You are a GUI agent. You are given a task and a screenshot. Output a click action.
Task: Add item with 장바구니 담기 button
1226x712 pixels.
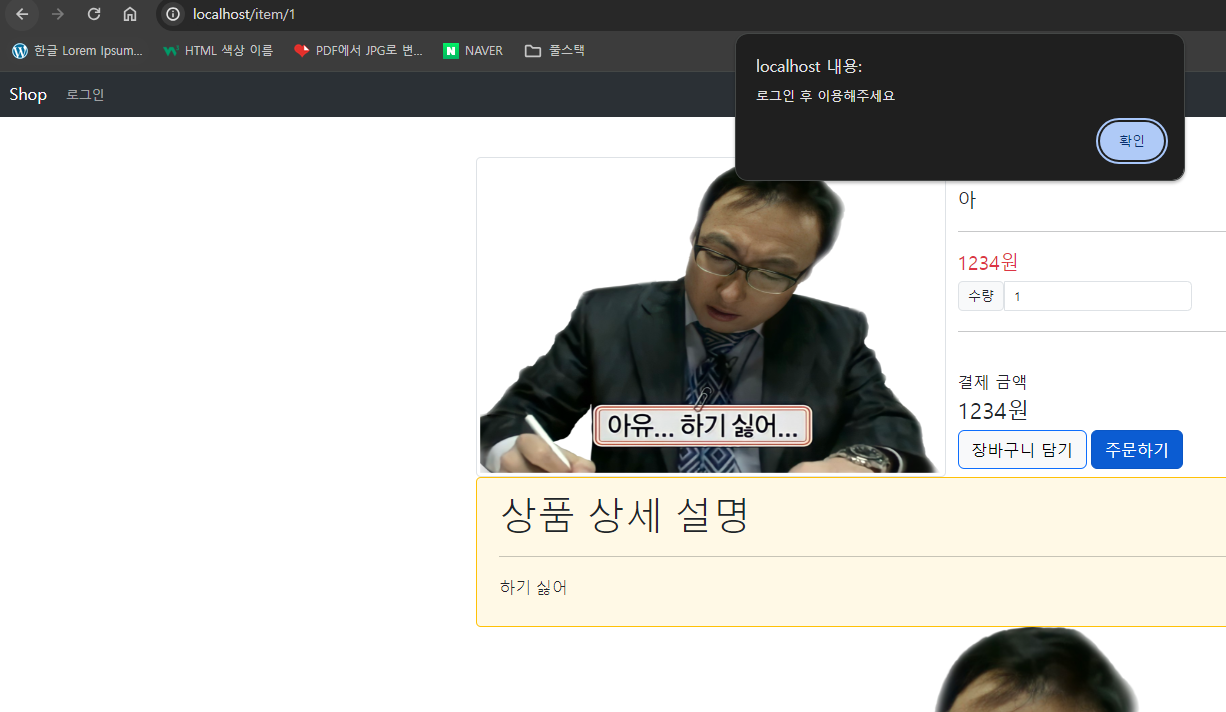coord(1022,450)
